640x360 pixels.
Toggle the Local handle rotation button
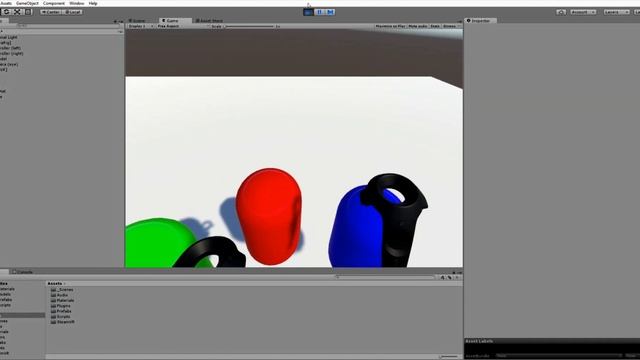pyautogui.click(x=73, y=12)
